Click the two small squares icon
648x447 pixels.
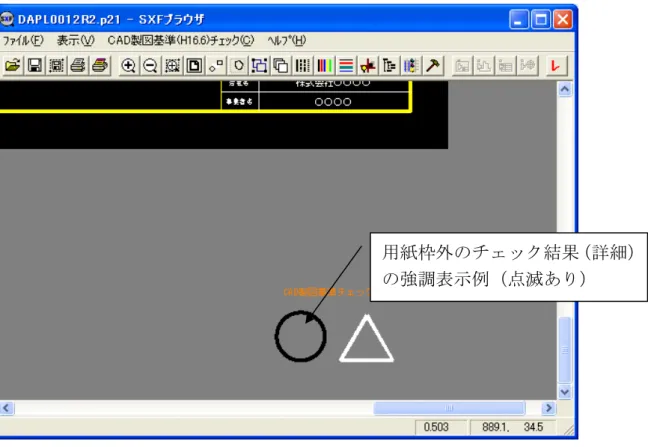pos(216,65)
